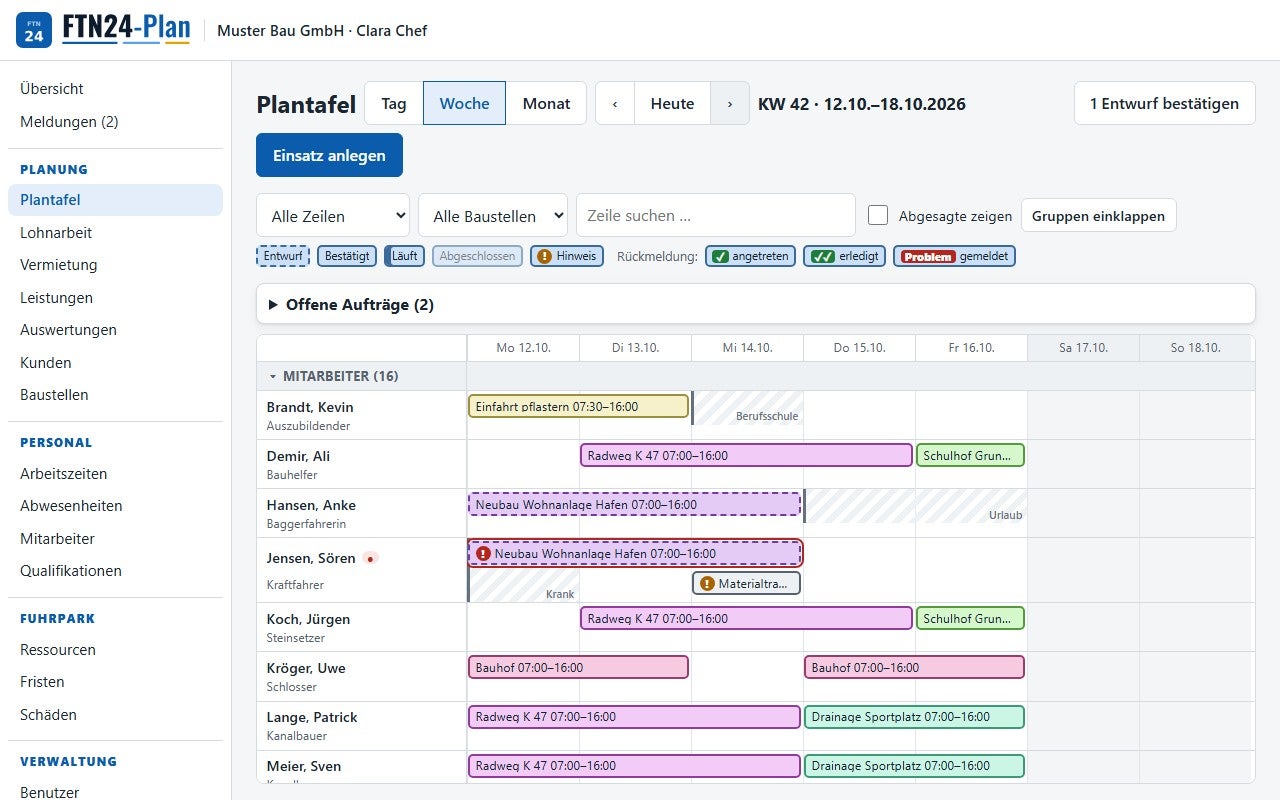1280x800 pixels.
Task: Enable the Abgesagte zeigen checkbox
Action: tap(878, 215)
